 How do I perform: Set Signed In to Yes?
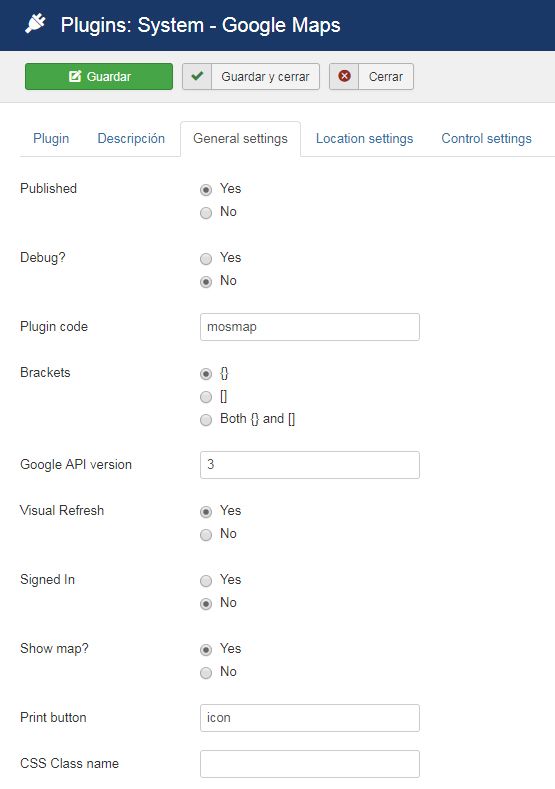206,581
